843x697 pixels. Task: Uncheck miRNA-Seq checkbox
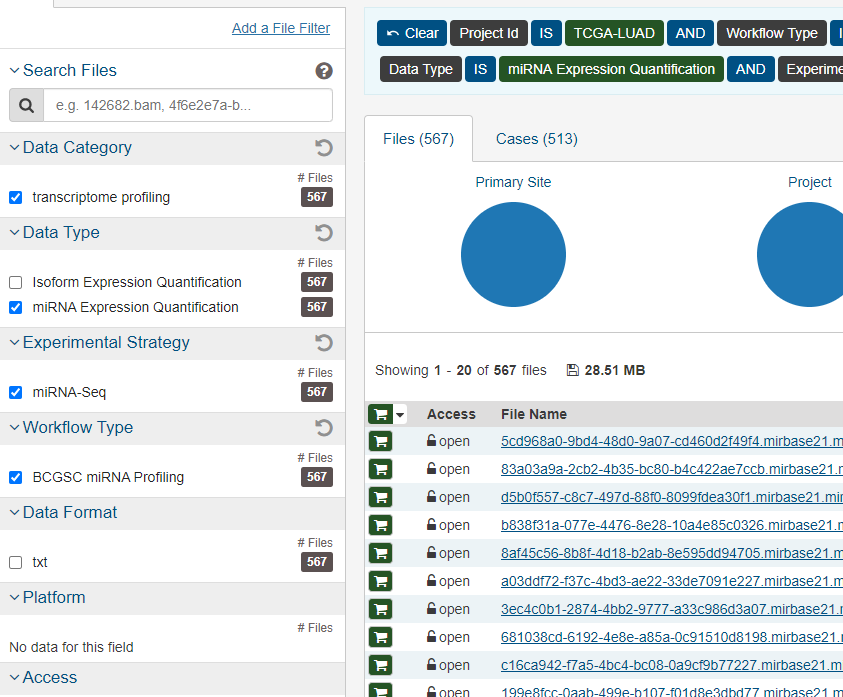tap(16, 393)
